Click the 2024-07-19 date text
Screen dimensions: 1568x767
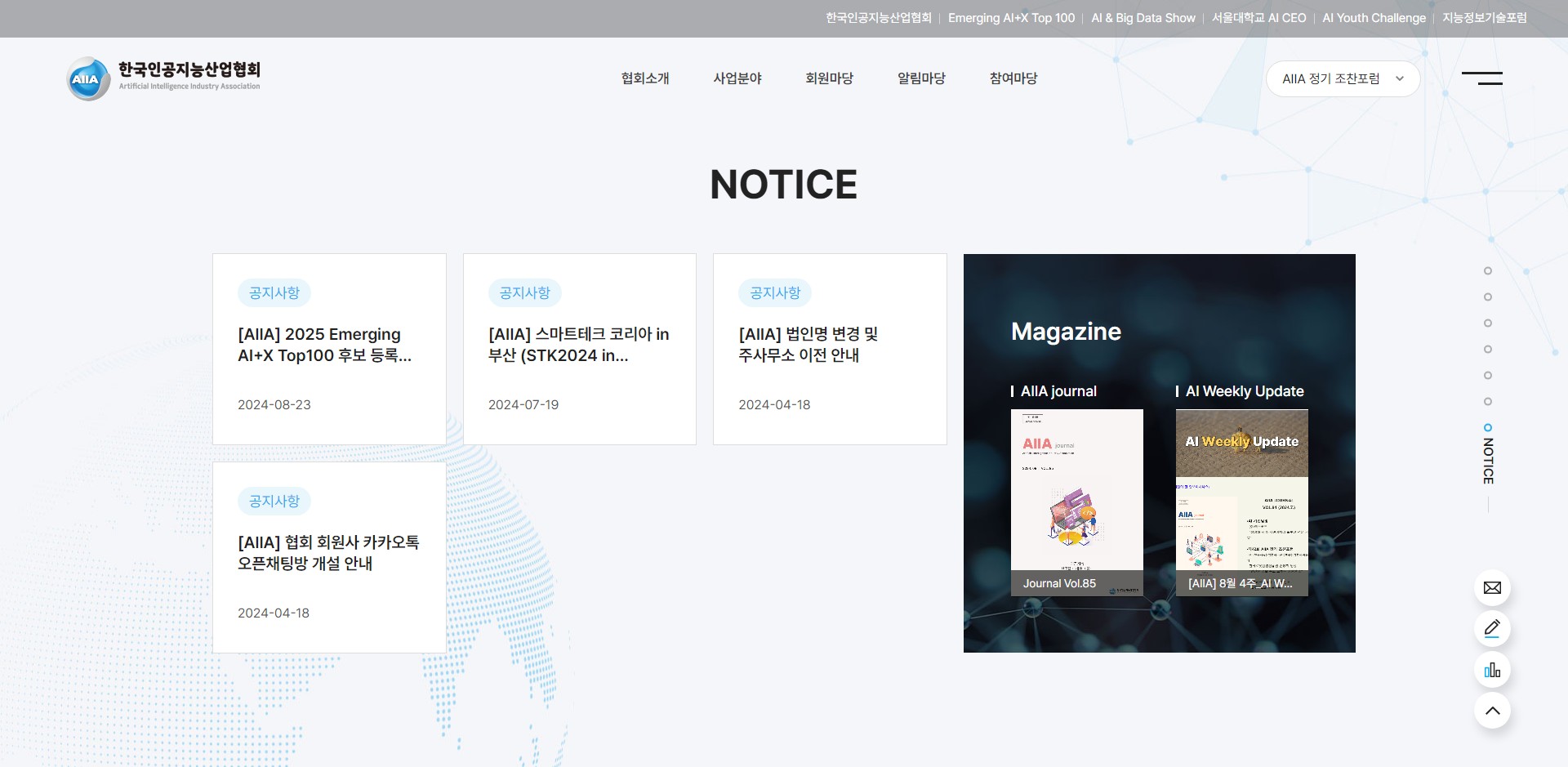click(523, 405)
